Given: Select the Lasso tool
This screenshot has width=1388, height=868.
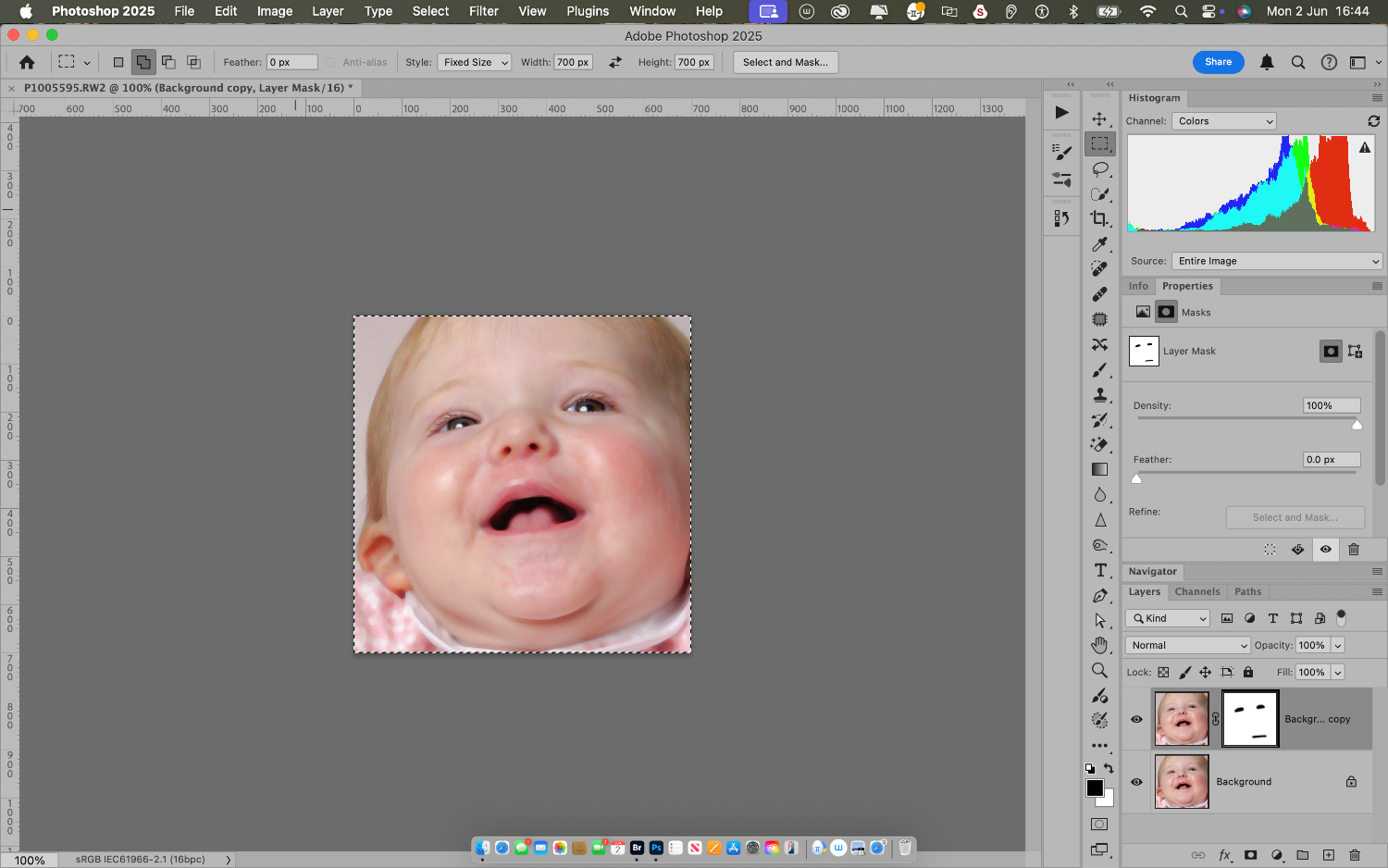Looking at the screenshot, I should pos(1099,169).
